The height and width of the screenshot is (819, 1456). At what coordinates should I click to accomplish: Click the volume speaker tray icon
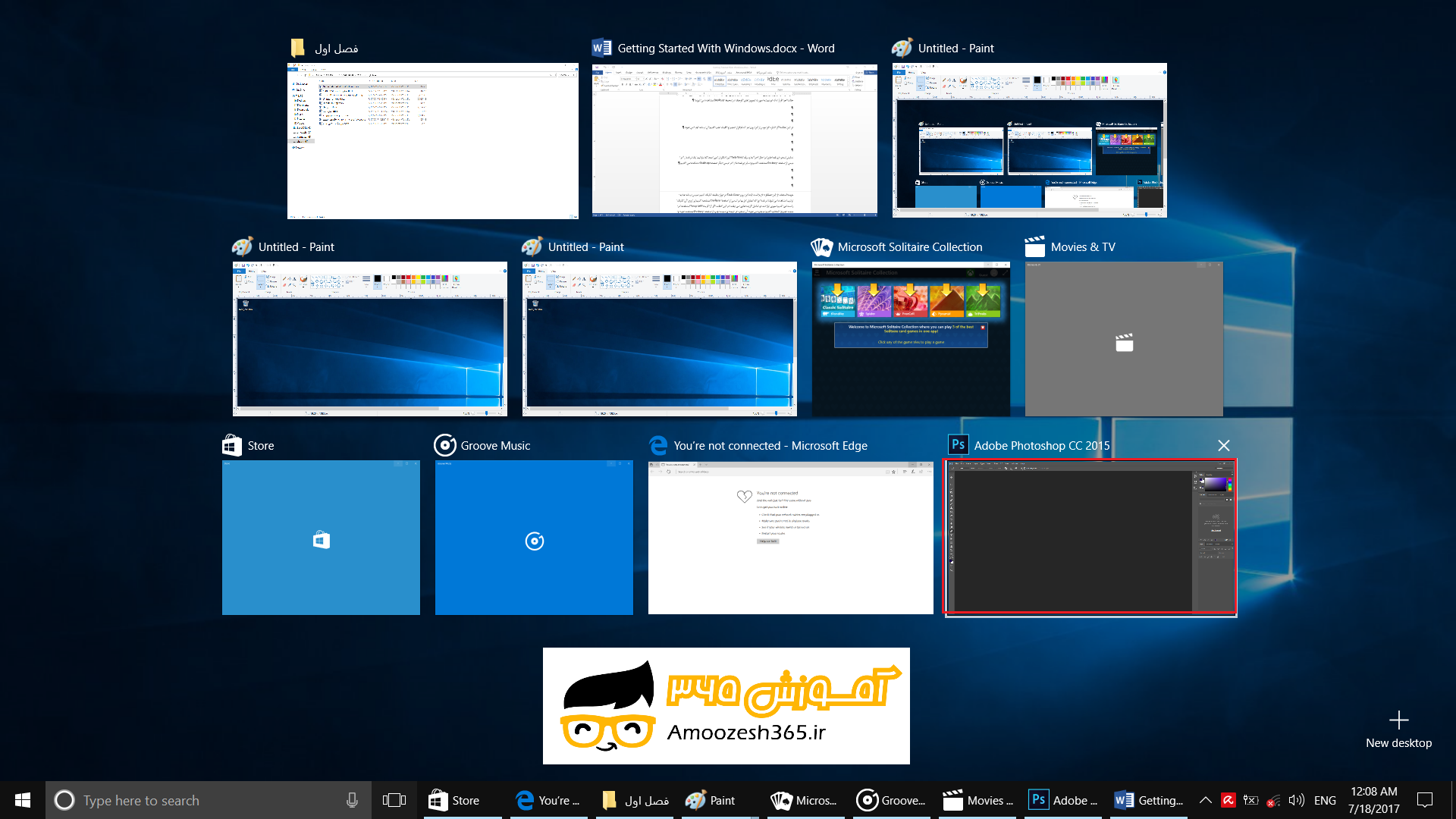(1297, 800)
